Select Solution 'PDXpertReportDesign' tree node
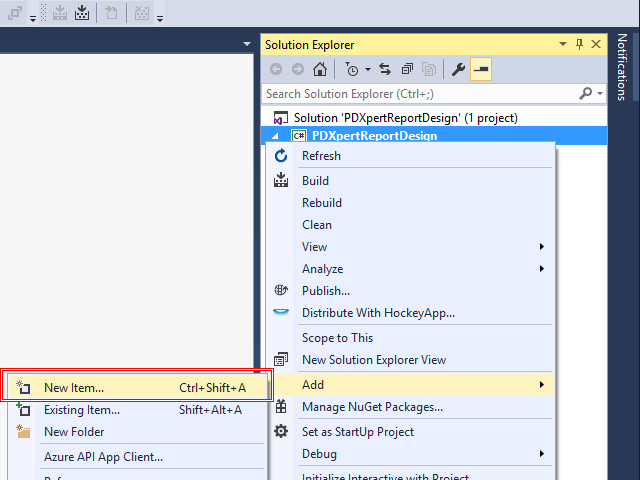Image resolution: width=640 pixels, height=480 pixels. point(405,118)
